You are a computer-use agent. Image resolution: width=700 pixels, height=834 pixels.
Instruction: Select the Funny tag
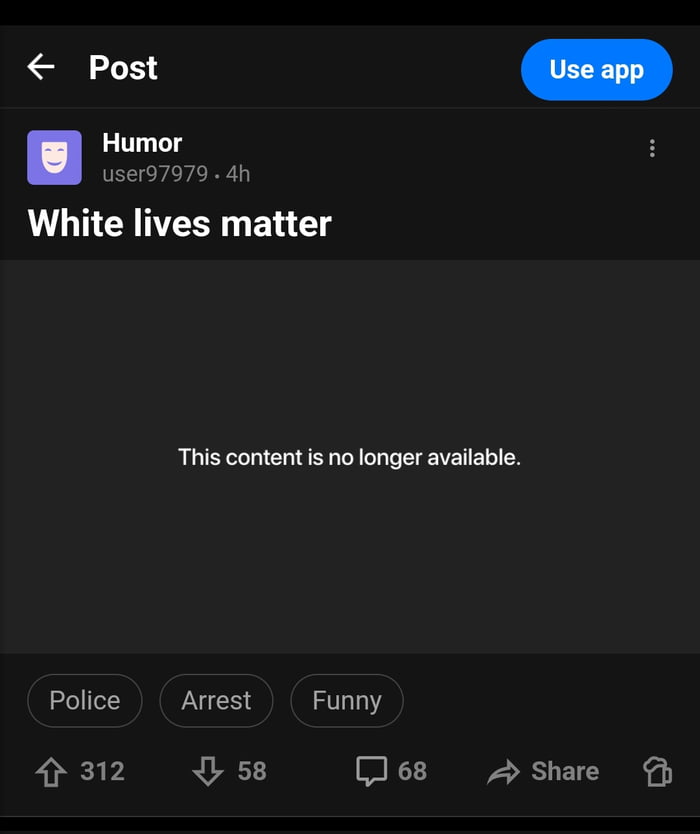(347, 700)
